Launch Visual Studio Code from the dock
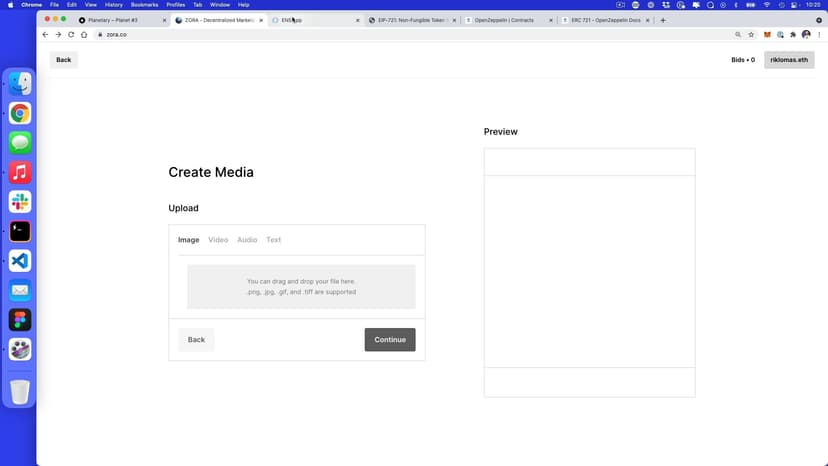Image resolution: width=828 pixels, height=466 pixels. (20, 261)
